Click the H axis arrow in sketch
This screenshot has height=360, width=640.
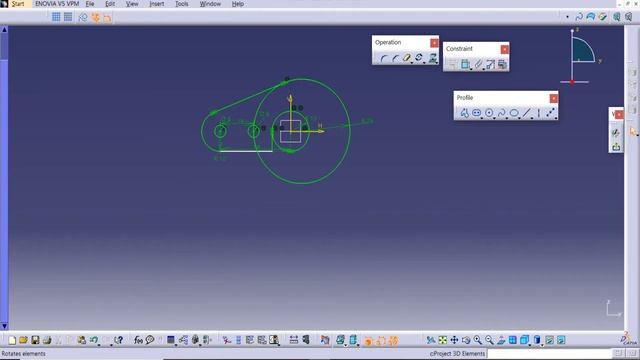[321, 131]
